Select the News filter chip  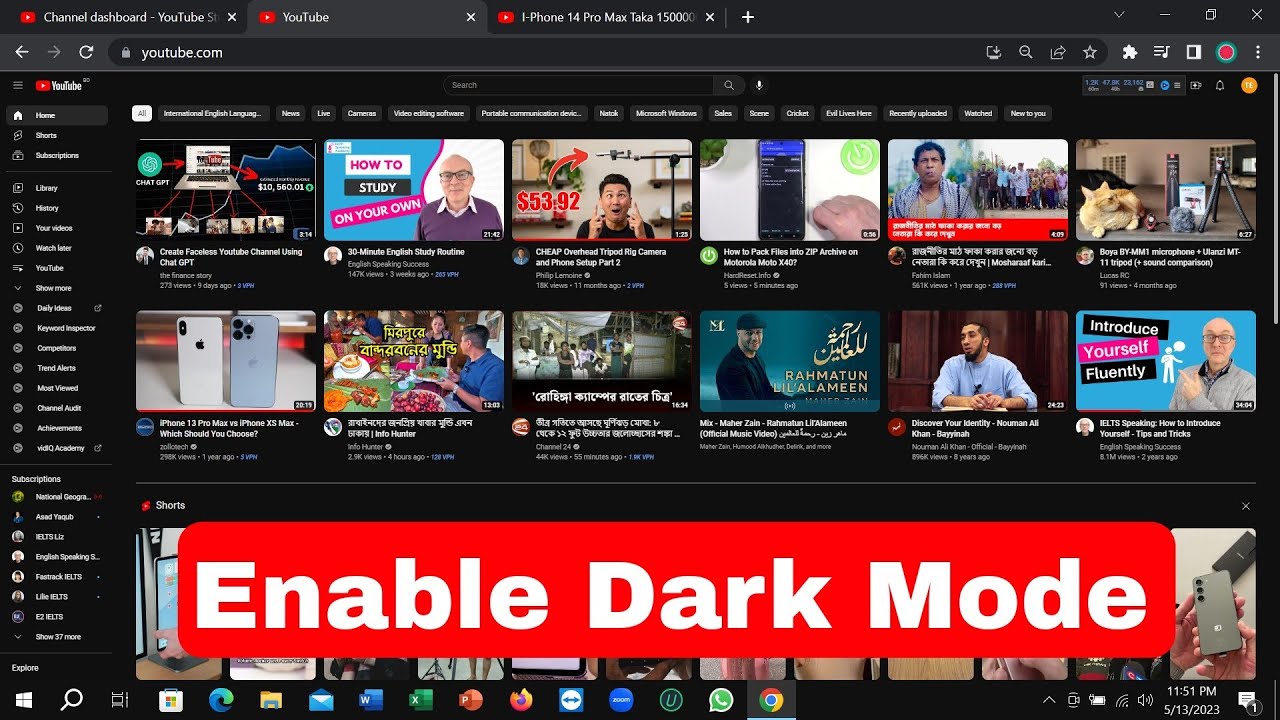point(291,113)
